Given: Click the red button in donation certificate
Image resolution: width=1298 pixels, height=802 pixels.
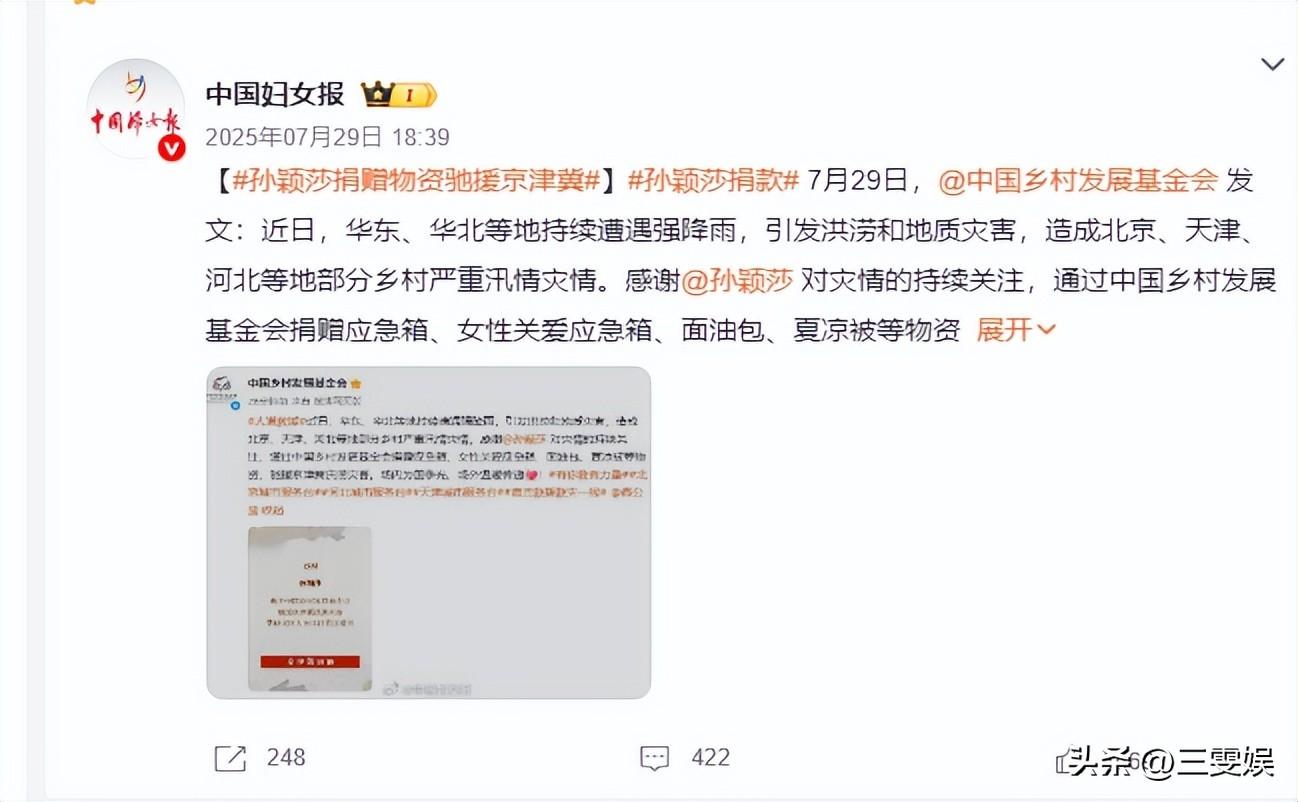Looking at the screenshot, I should click(x=310, y=662).
